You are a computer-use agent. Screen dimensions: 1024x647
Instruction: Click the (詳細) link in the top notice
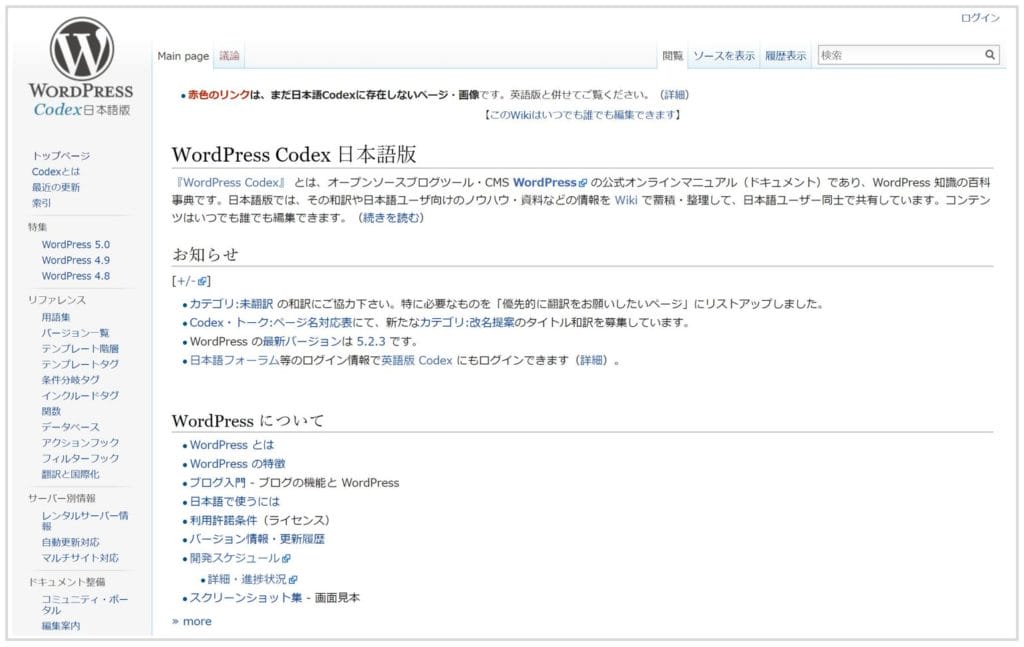[x=674, y=95]
